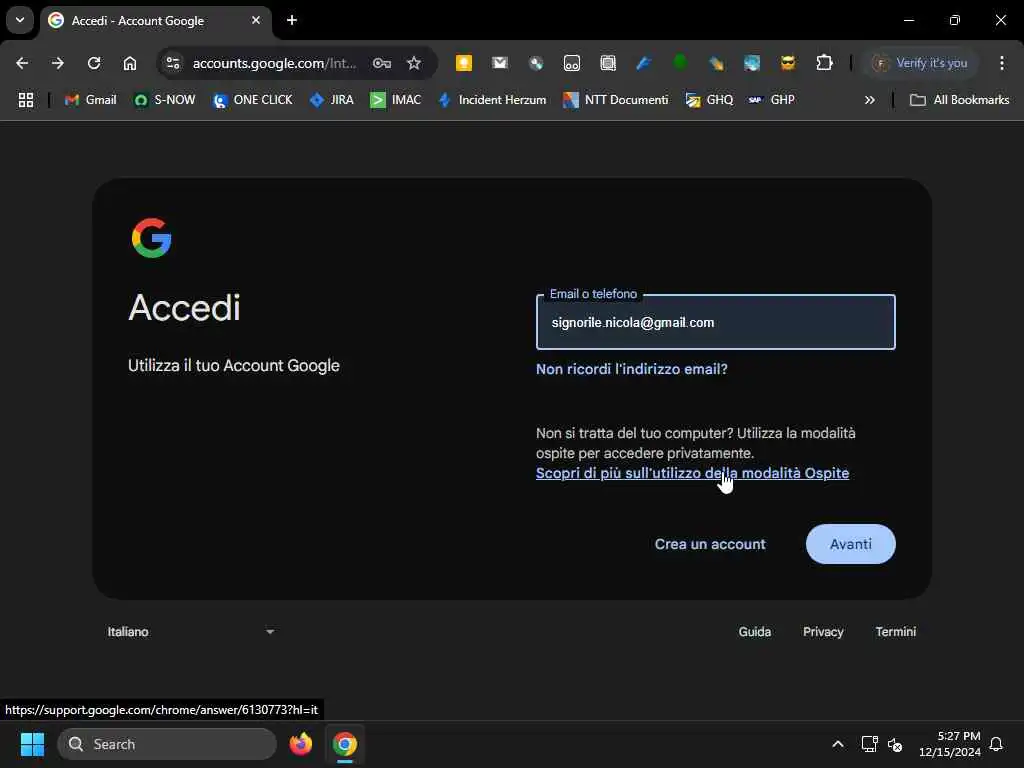Viewport: 1024px width, 768px height.
Task: View site information icon in address bar
Action: [x=173, y=63]
